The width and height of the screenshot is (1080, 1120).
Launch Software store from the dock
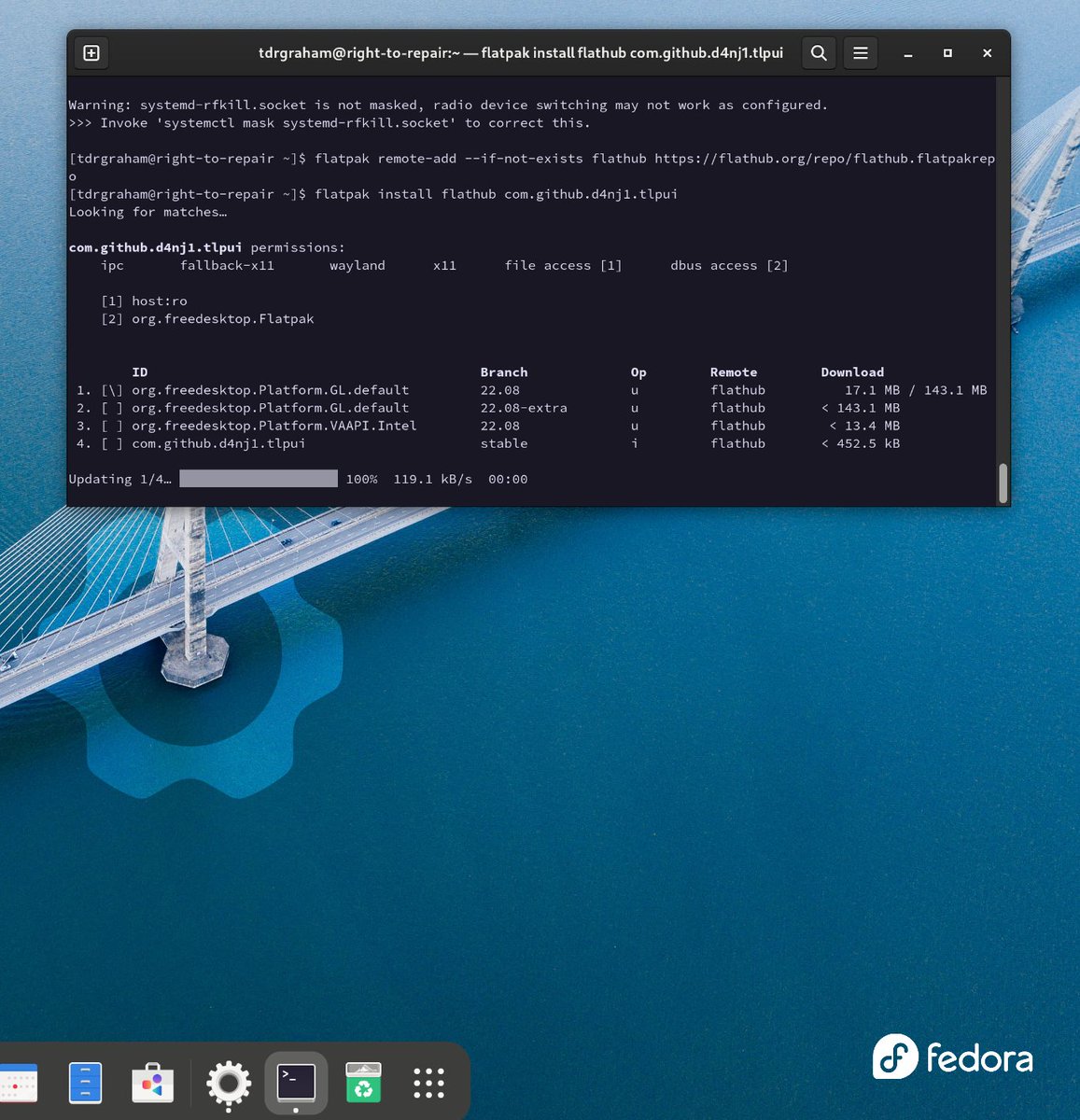click(x=153, y=1084)
